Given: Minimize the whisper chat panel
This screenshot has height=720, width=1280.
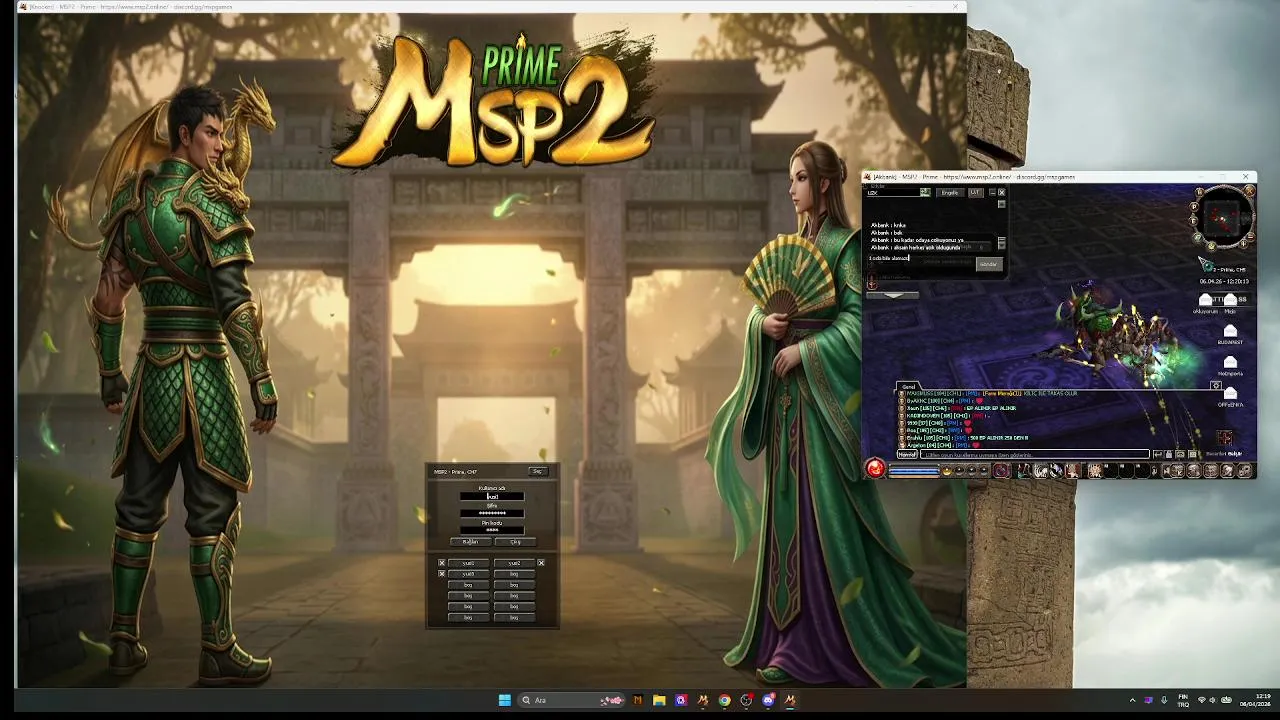Looking at the screenshot, I should 993,192.
